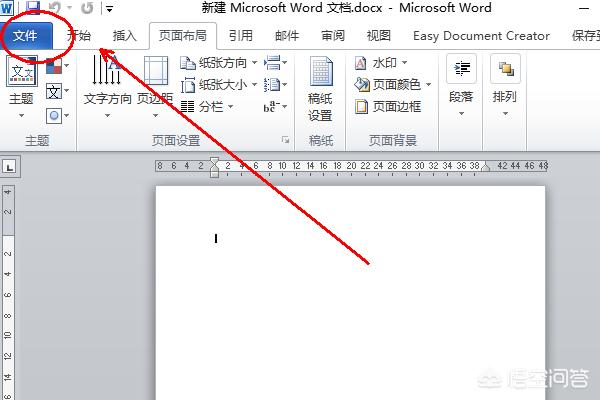The image size is (600, 400).
Task: Open 排列 arrange group button
Action: pos(505,86)
